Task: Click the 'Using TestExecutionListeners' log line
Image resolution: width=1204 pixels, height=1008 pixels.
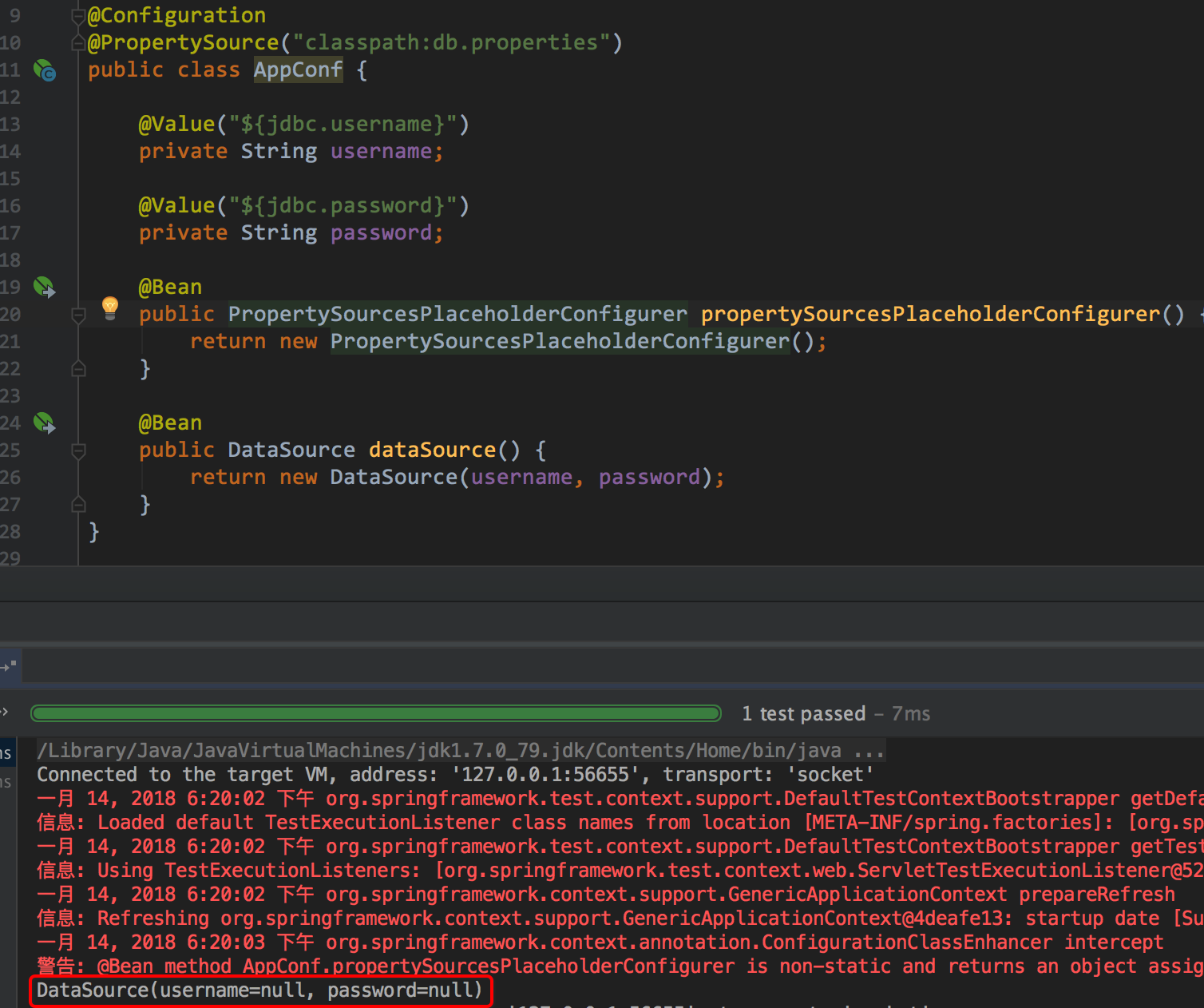Action: (620, 870)
